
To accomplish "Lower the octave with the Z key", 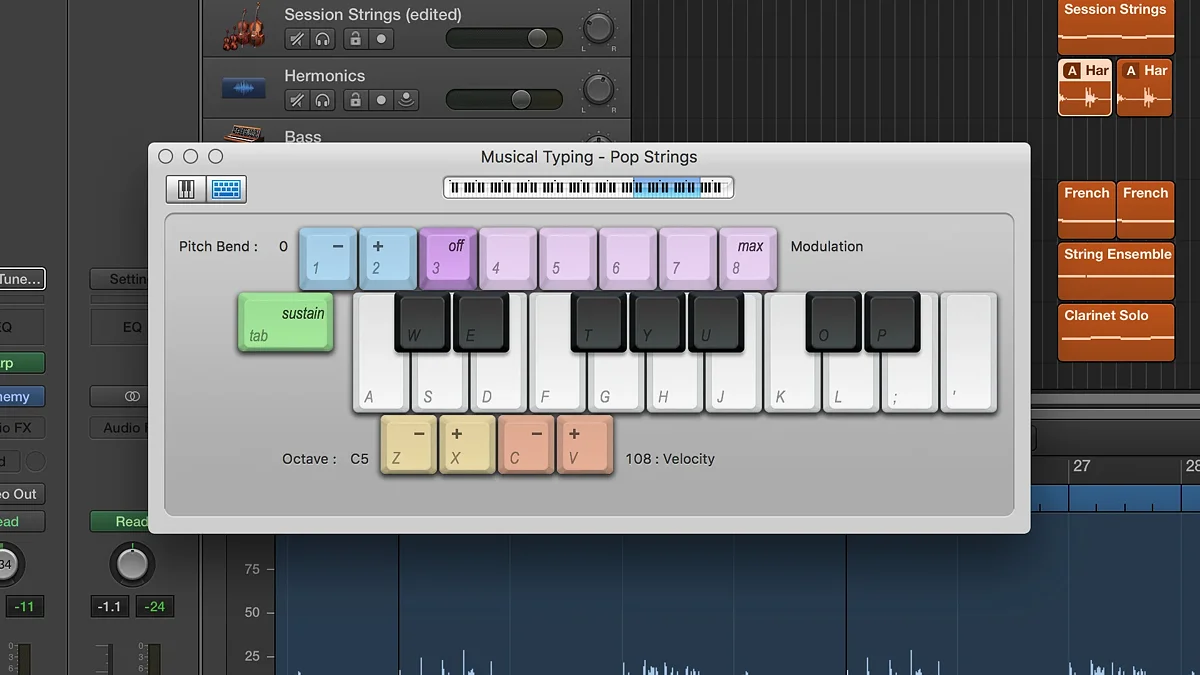I will pos(409,445).
